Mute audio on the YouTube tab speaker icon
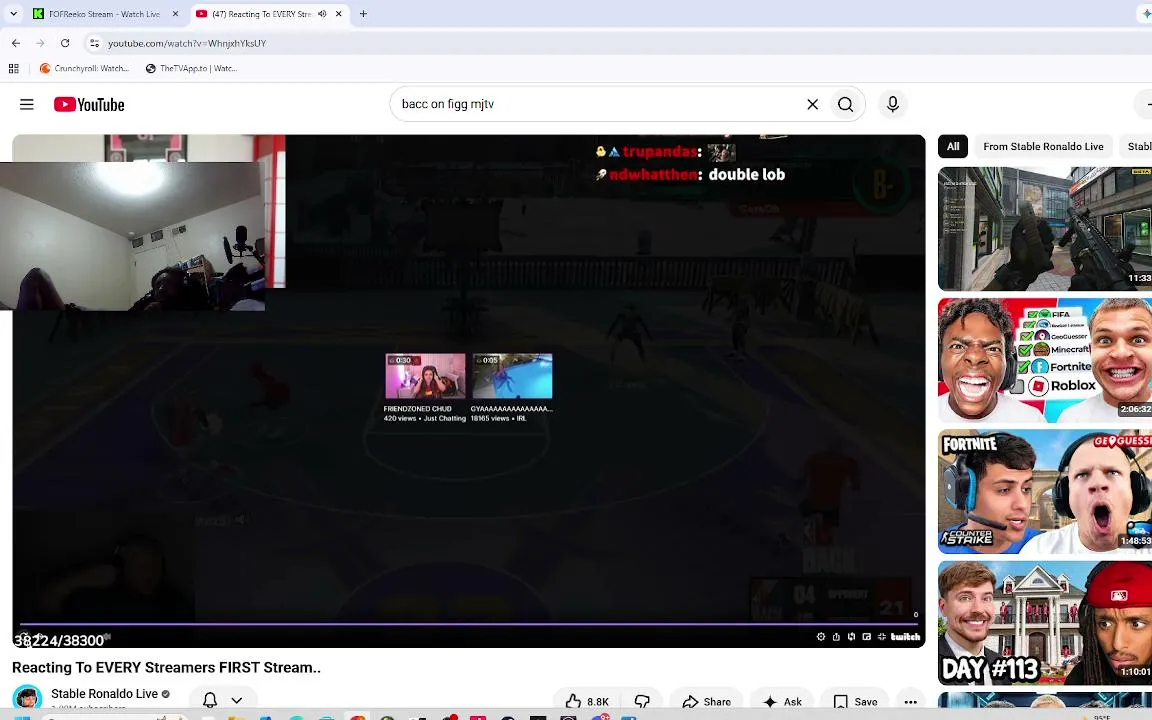Screen dimensions: 1152x720 [x=323, y=14]
